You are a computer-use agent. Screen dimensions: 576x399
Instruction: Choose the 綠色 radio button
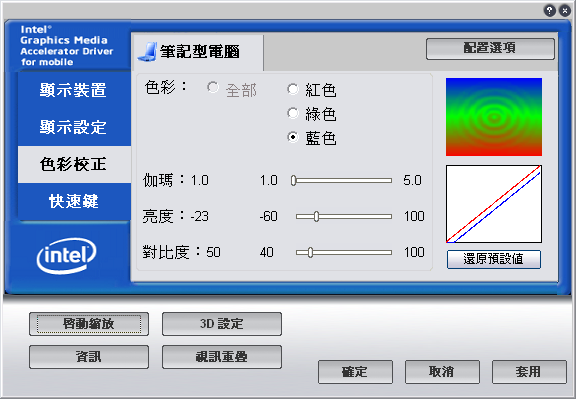coord(293,113)
